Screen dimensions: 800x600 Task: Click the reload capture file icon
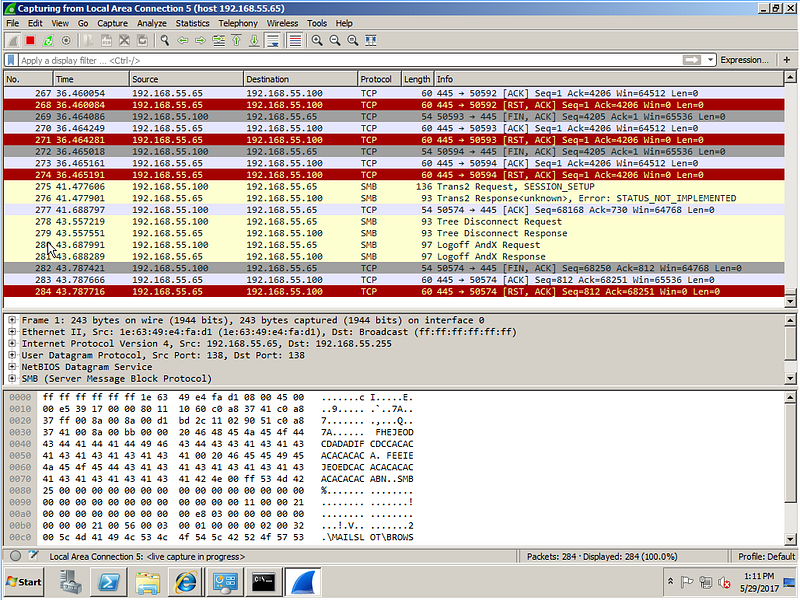[142, 41]
